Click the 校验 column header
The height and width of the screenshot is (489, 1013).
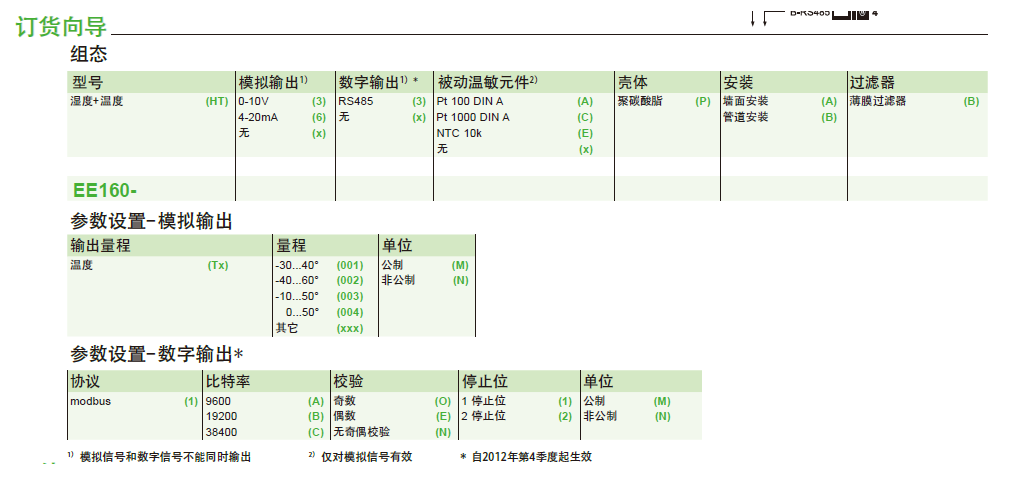coord(348,381)
